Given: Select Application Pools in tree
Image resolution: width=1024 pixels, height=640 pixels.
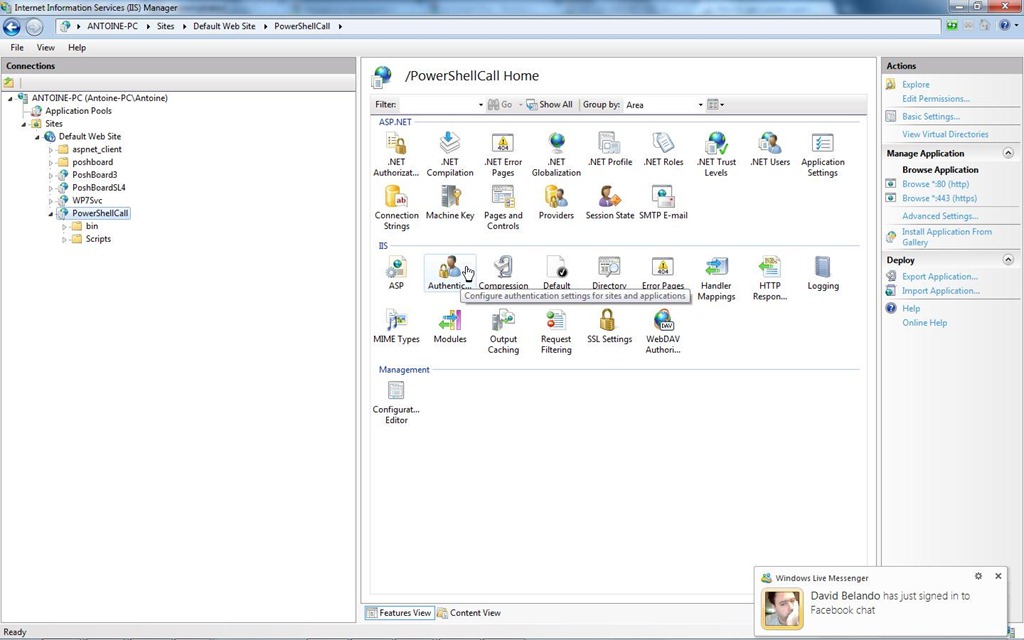Looking at the screenshot, I should coord(78,111).
